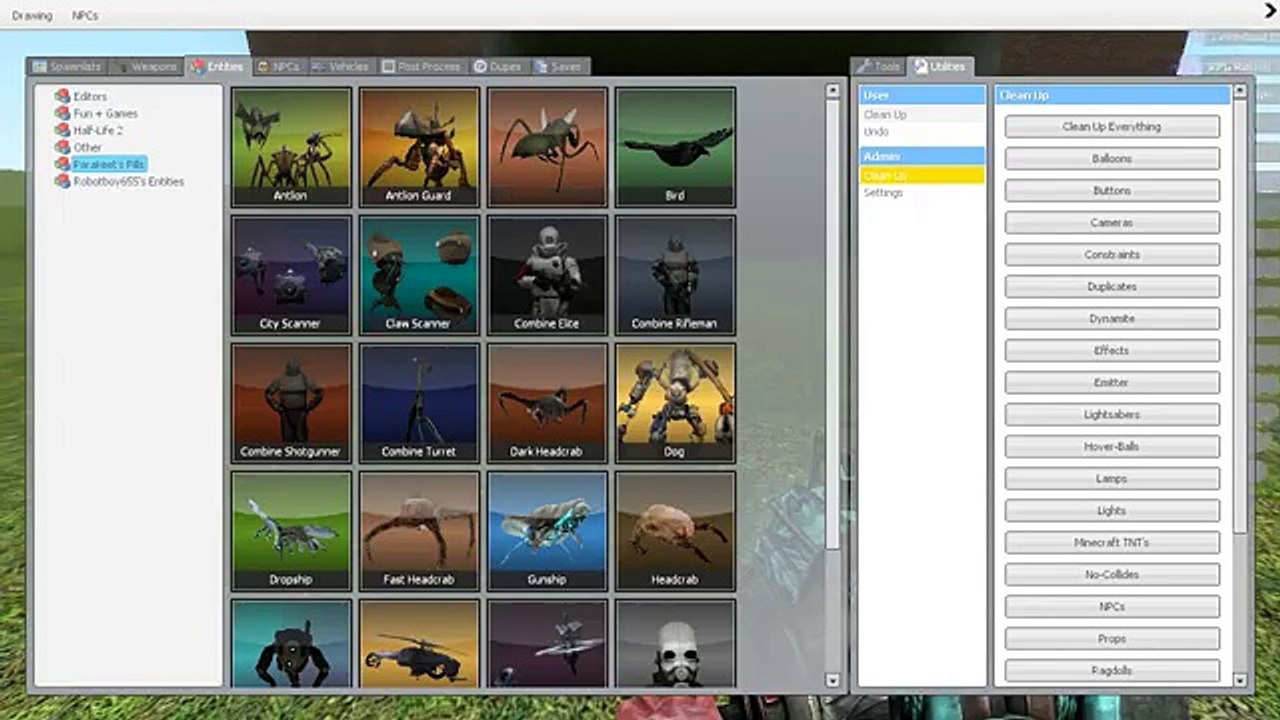Click the arrow icon at top-right corner
Viewport: 1280px width, 720px height.
1270,11
